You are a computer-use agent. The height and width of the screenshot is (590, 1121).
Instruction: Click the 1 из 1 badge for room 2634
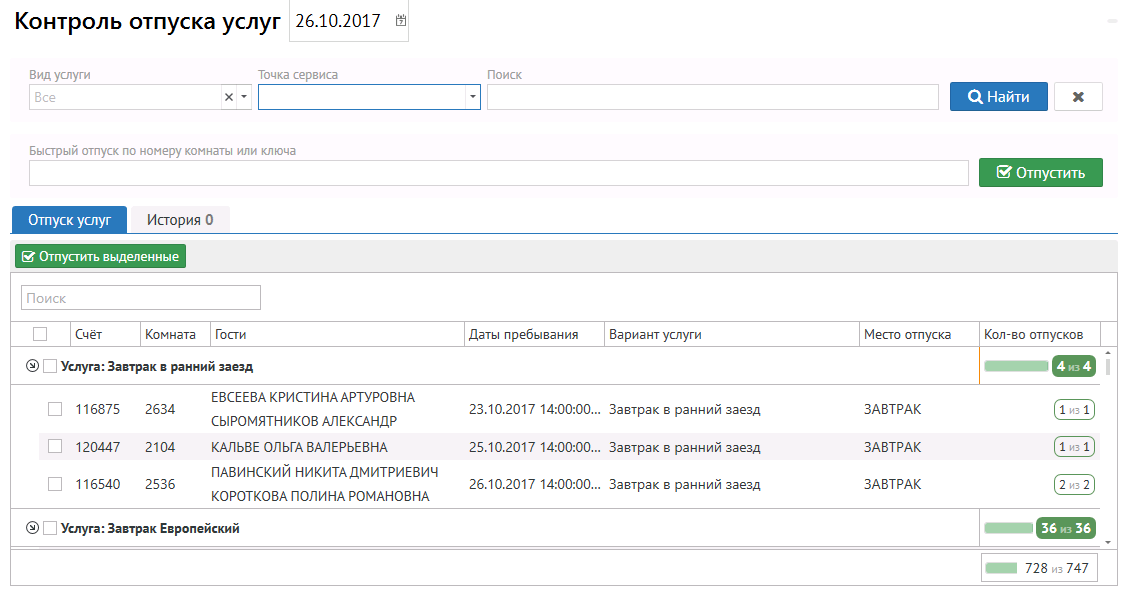click(x=1074, y=409)
